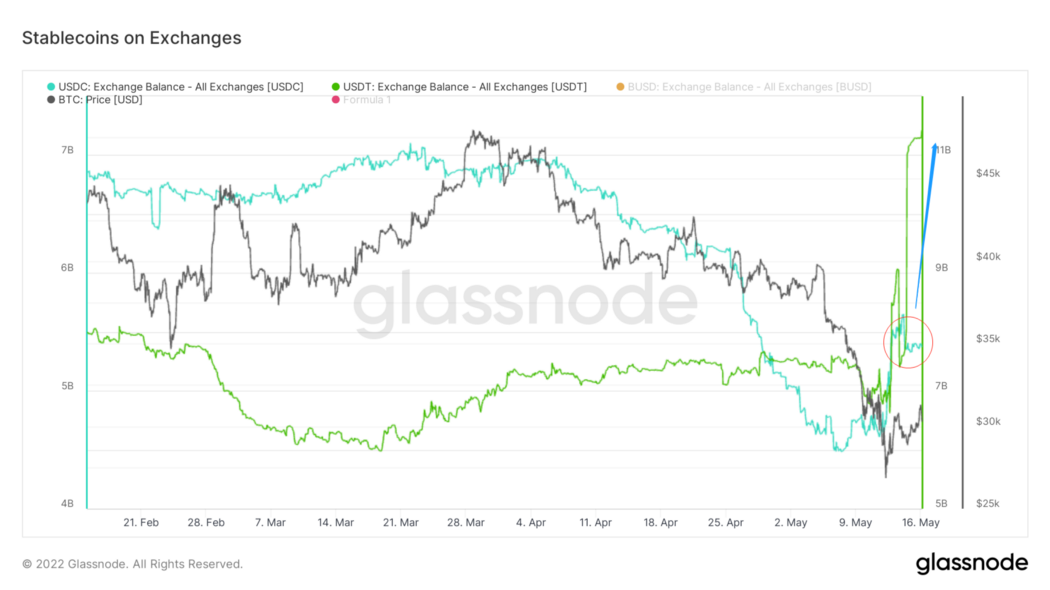Click the glassnode logo at bottom right
This screenshot has height=590, width=1050.
tap(971, 563)
